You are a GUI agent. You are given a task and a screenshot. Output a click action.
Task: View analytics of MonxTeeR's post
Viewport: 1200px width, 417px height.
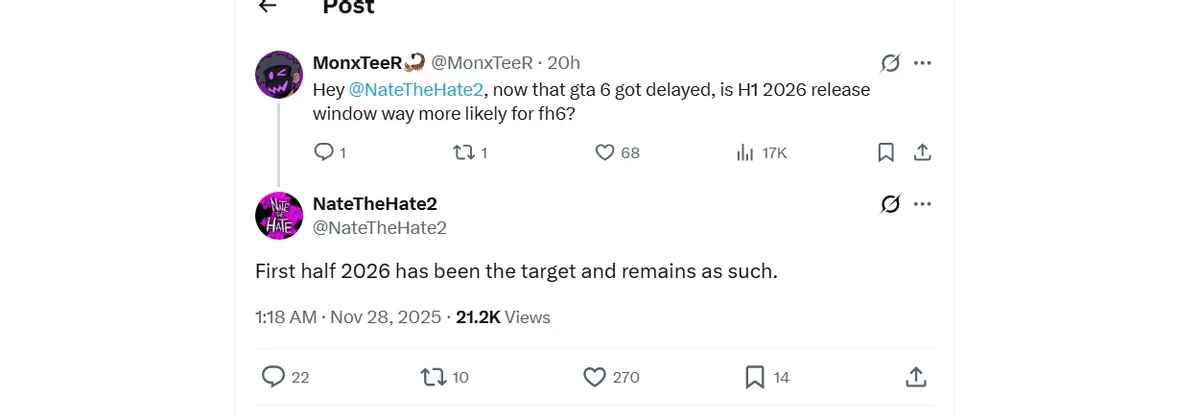pyautogui.click(x=745, y=152)
